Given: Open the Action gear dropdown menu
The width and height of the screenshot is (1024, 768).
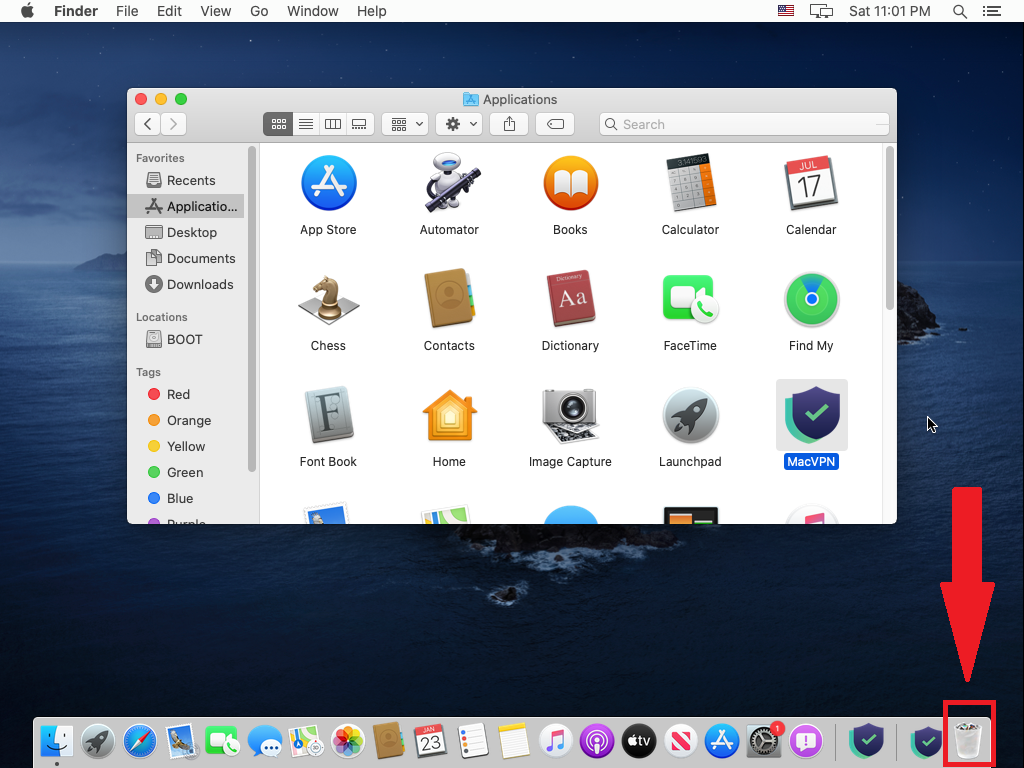Looking at the screenshot, I should 460,124.
